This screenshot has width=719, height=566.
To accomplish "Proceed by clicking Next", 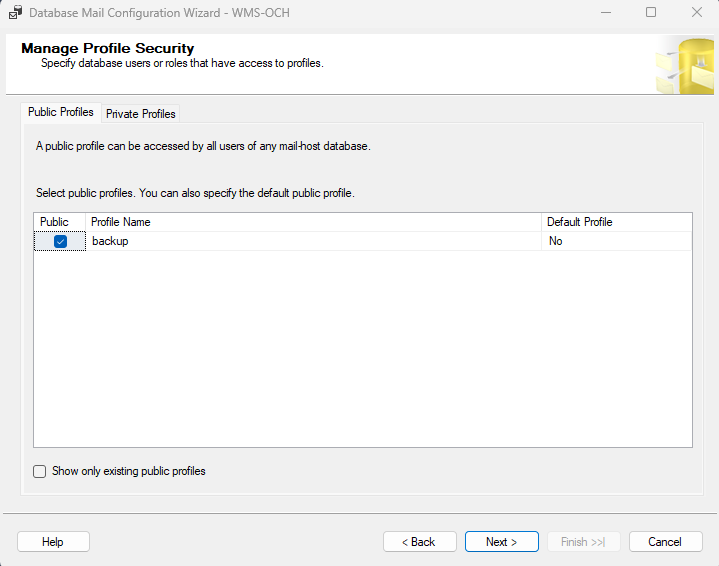I will point(501,542).
